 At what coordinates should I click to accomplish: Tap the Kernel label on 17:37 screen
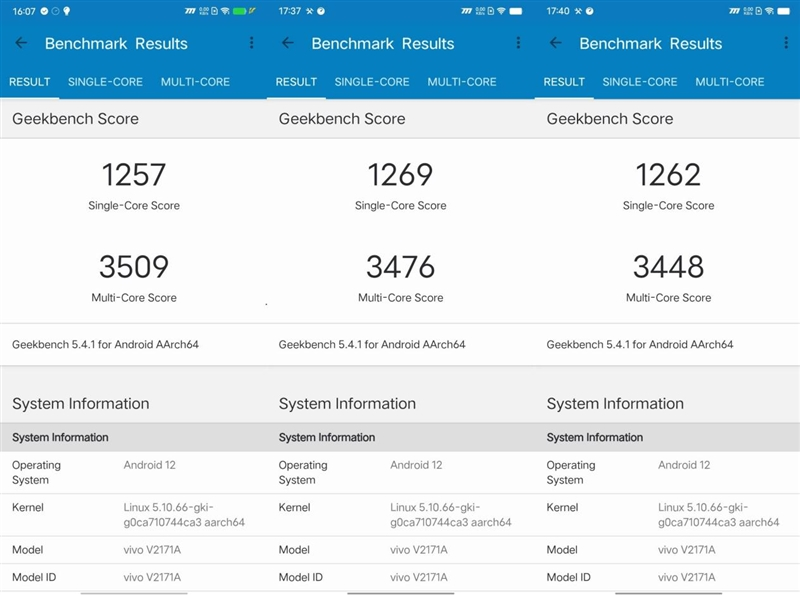[294, 507]
